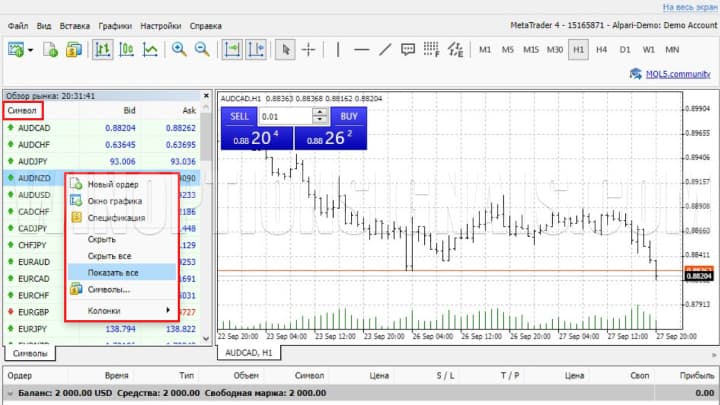Toggle the chart shift button
The width and height of the screenshot is (720, 405).
point(255,49)
